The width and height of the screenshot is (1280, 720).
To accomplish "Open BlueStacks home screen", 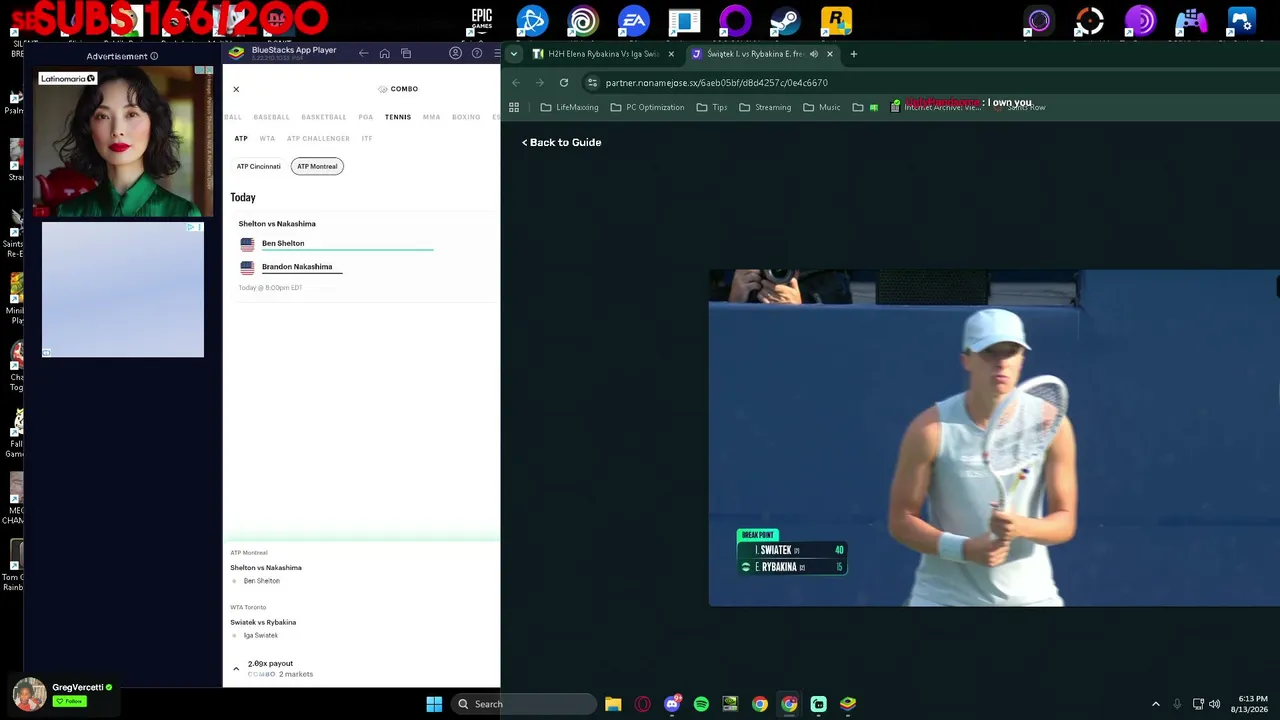I will click(385, 53).
